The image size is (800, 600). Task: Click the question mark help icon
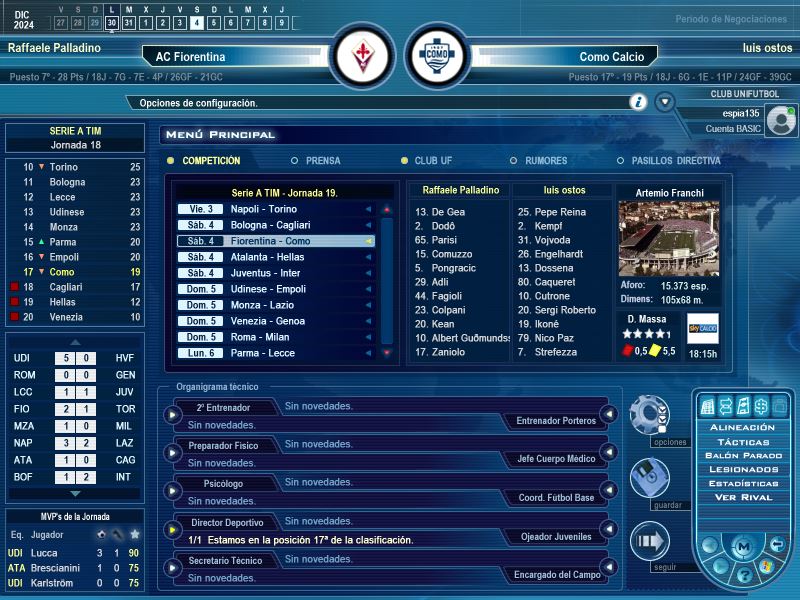(x=744, y=573)
